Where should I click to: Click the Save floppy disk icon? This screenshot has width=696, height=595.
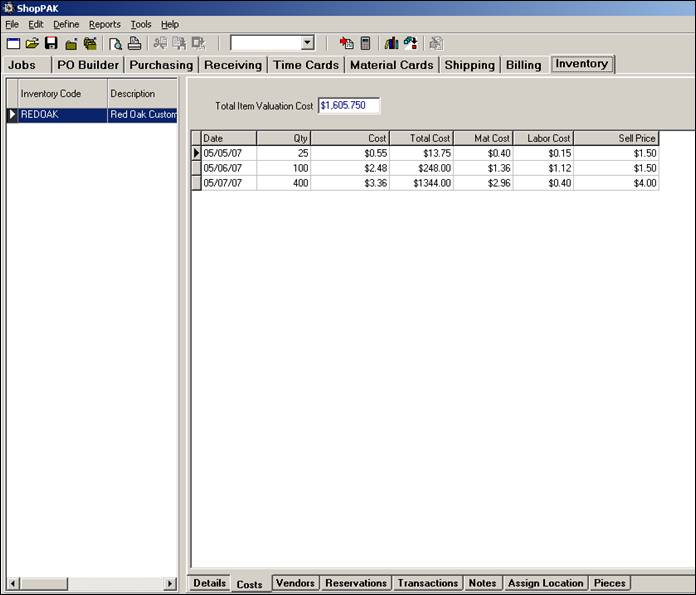tap(50, 43)
